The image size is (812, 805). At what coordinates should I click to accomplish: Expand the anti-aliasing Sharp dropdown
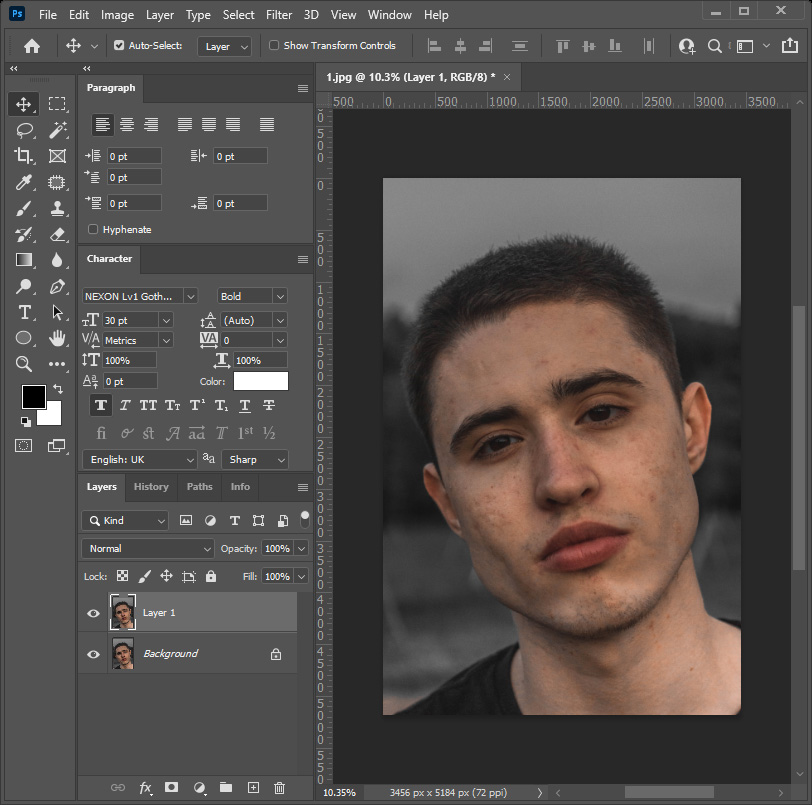click(255, 460)
